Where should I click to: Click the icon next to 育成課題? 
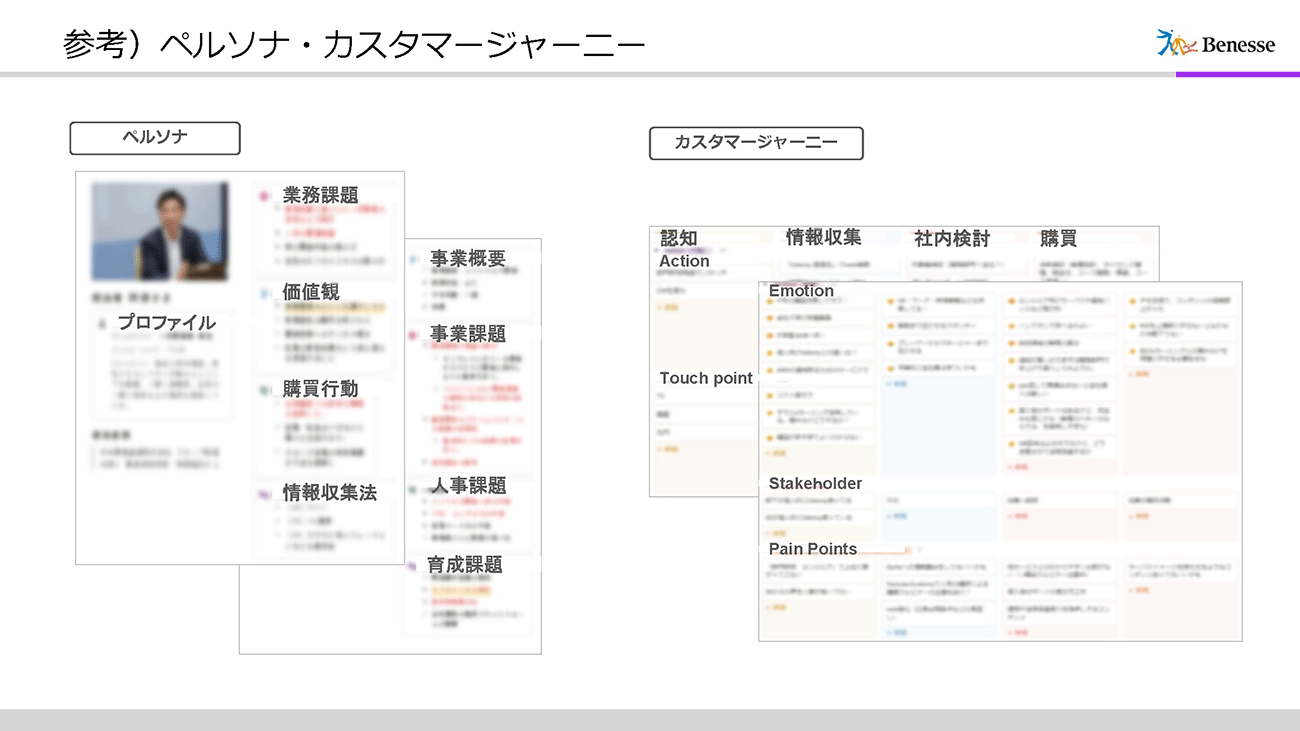(414, 566)
